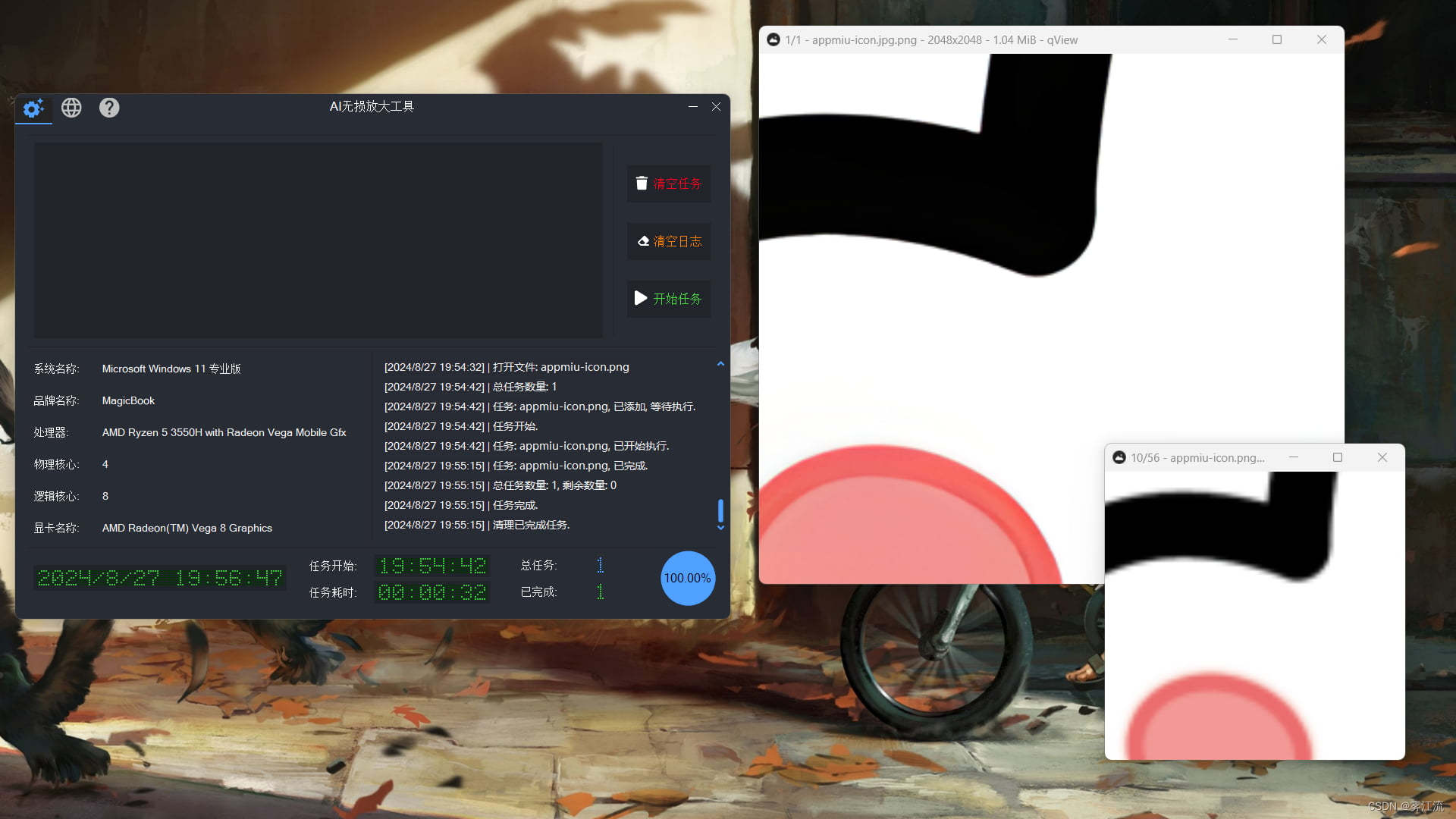Screen dimensions: 1456x819
Task: Open the help question mark icon
Action: [109, 108]
